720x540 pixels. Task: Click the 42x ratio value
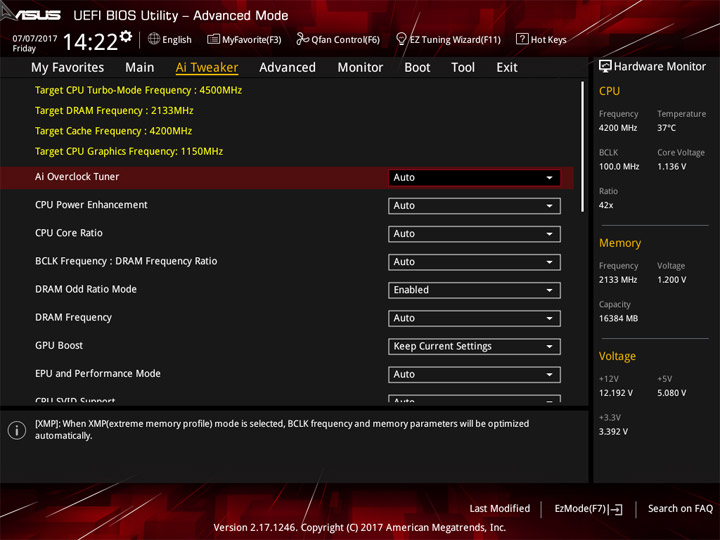point(606,205)
